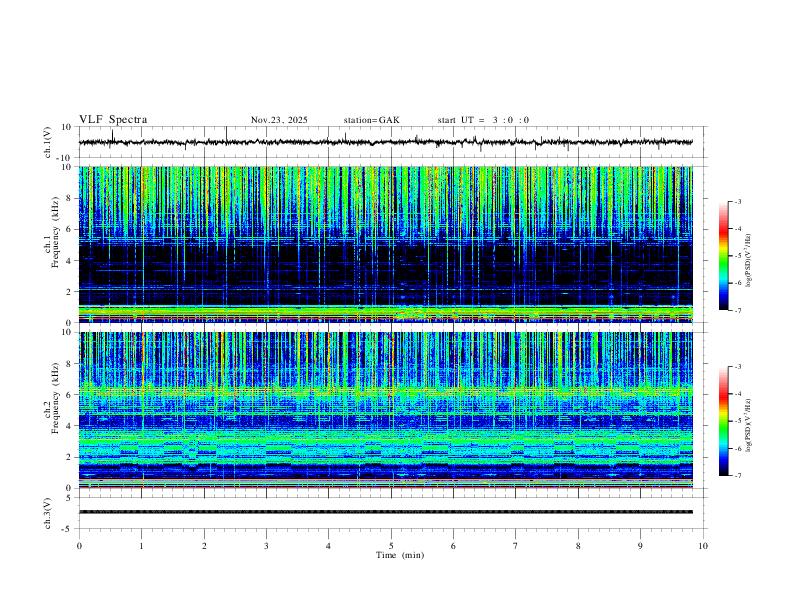
Task: Click the "8" tick on the Time axis
Action: coord(578,546)
